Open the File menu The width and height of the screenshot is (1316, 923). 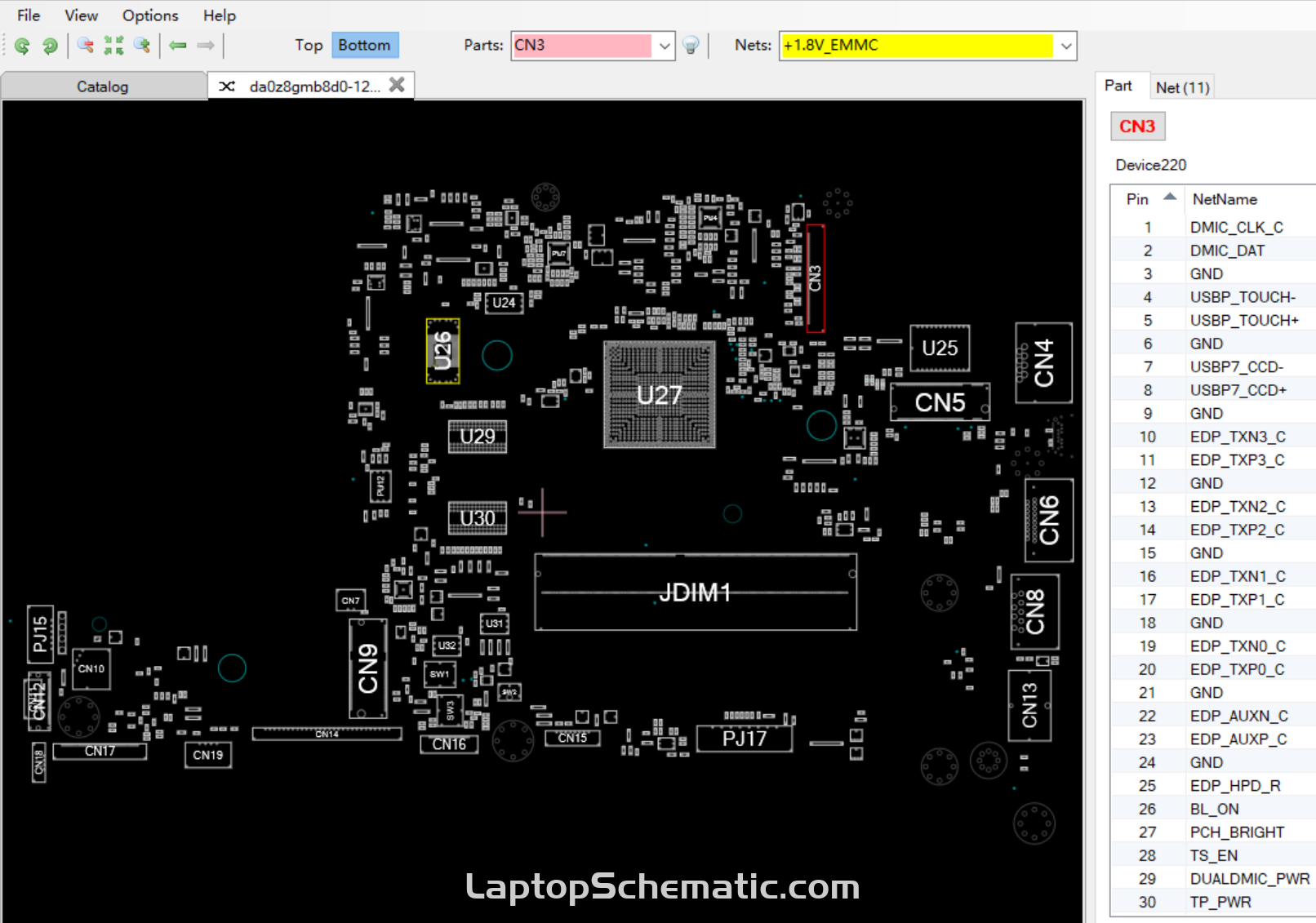[29, 16]
